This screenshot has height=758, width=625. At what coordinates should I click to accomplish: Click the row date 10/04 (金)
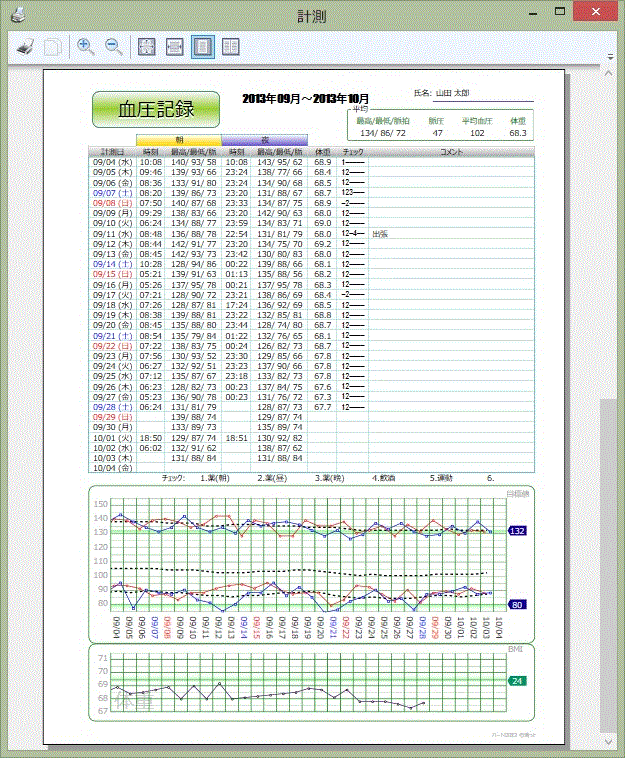click(x=113, y=468)
